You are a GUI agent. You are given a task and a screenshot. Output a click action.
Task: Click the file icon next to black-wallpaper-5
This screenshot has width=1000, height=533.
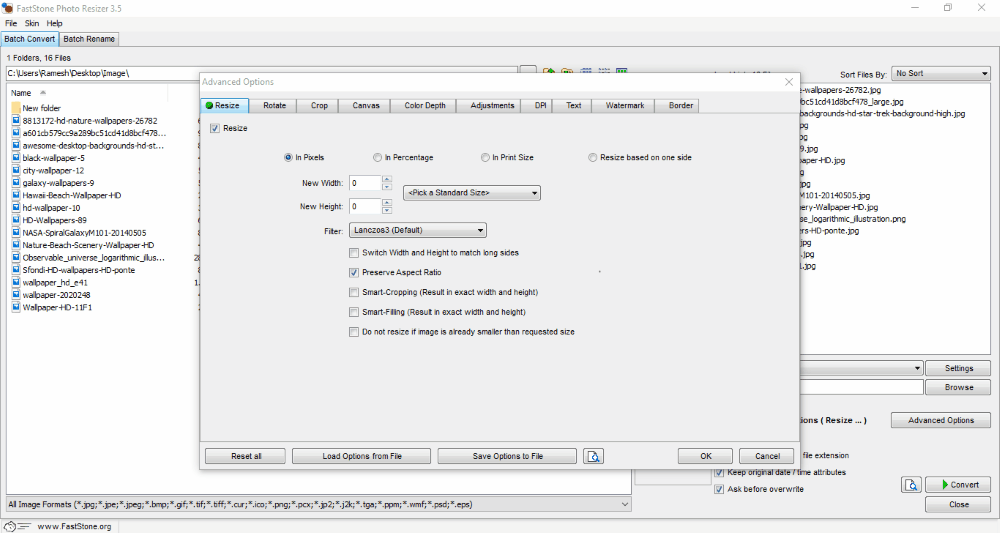click(x=17, y=157)
